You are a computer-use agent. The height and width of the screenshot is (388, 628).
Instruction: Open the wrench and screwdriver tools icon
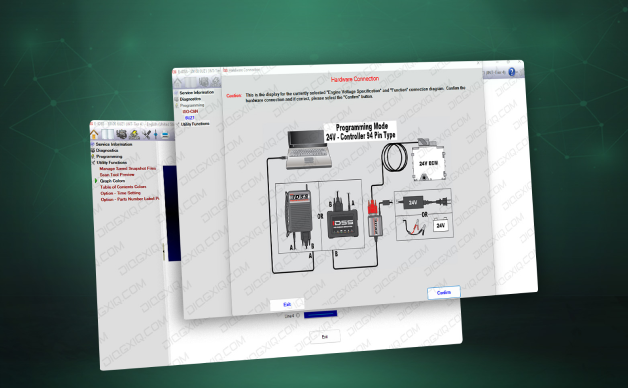[147, 135]
